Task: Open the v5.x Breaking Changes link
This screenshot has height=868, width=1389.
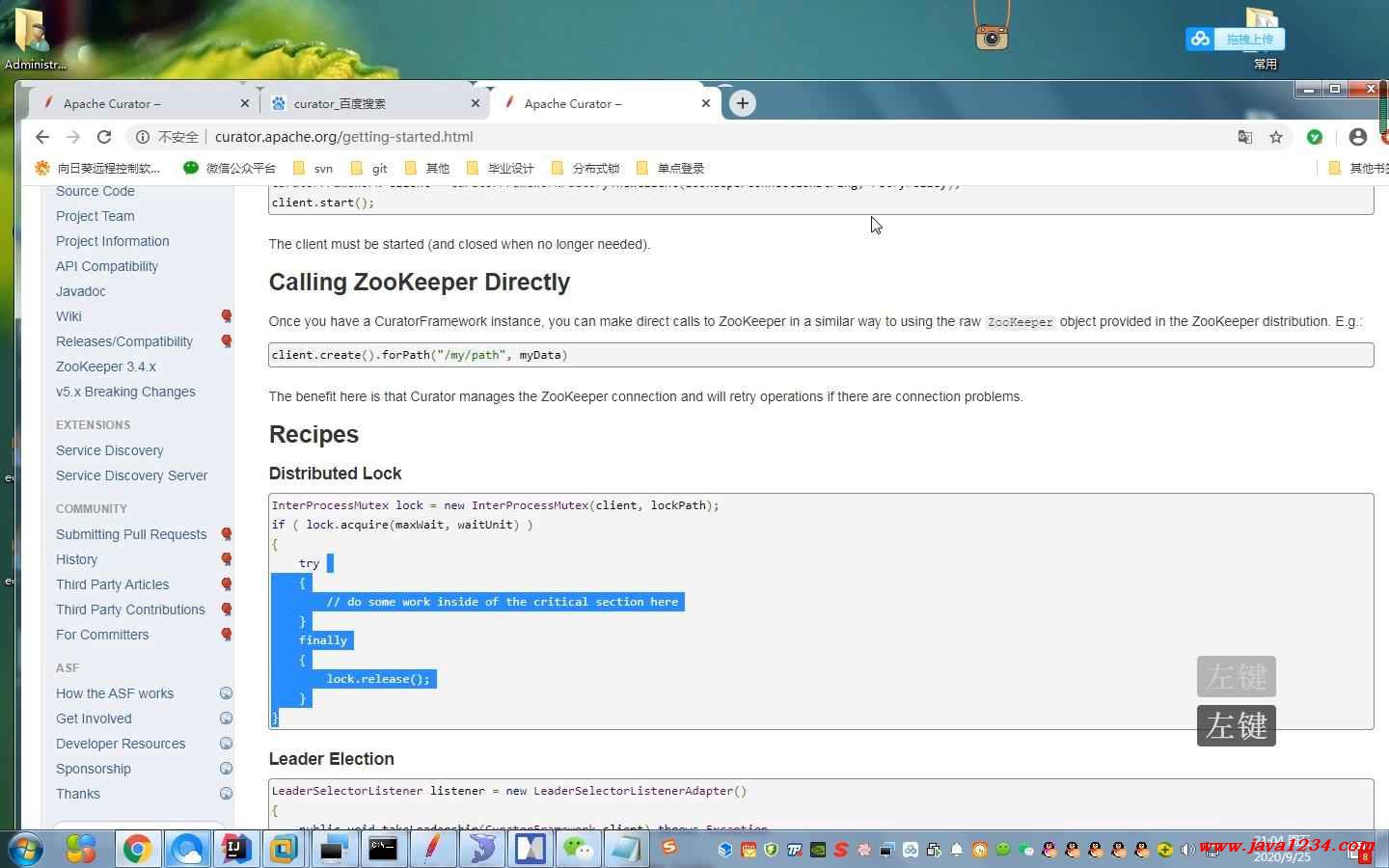Action: 125,392
